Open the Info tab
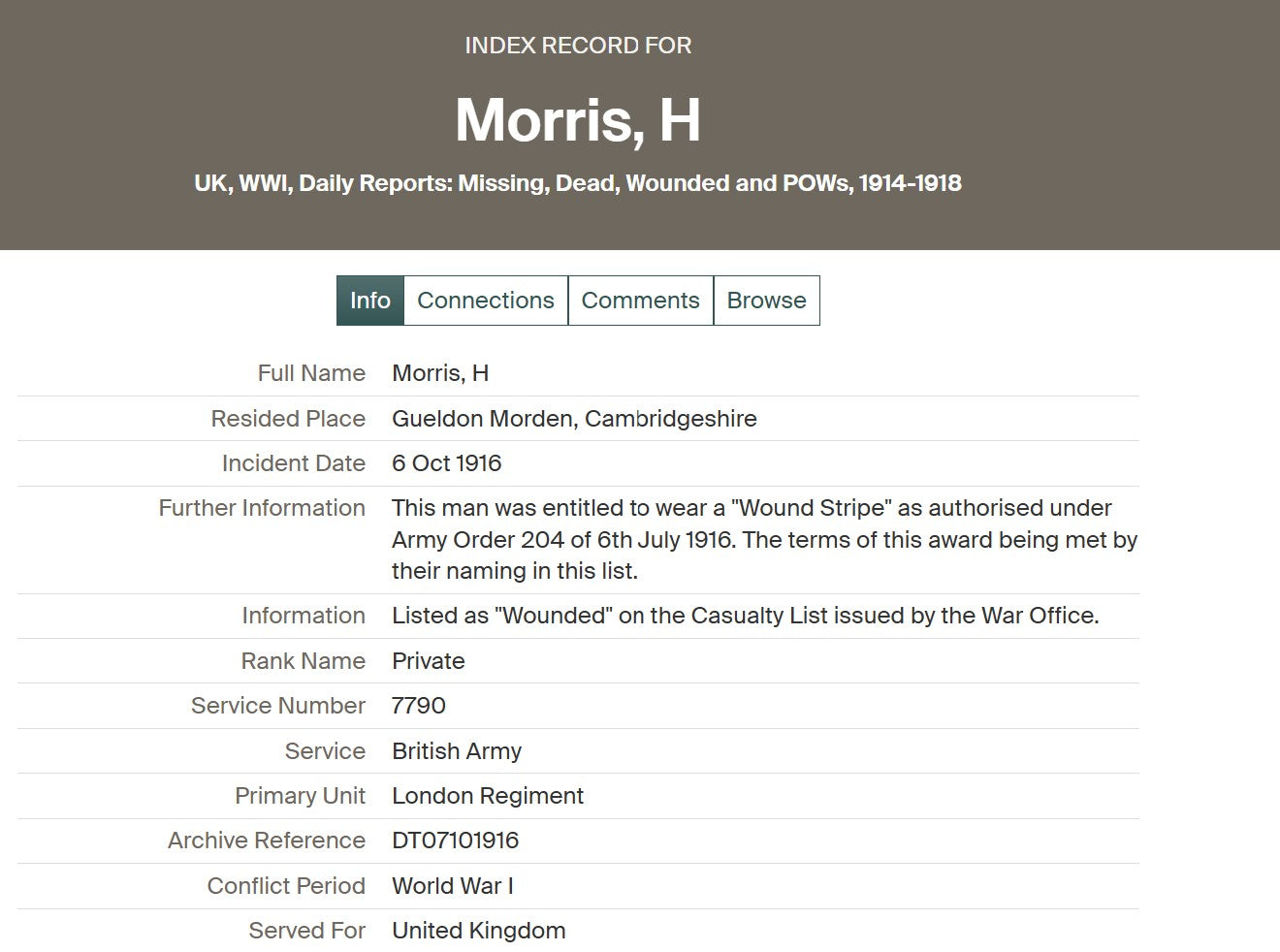 tap(369, 301)
